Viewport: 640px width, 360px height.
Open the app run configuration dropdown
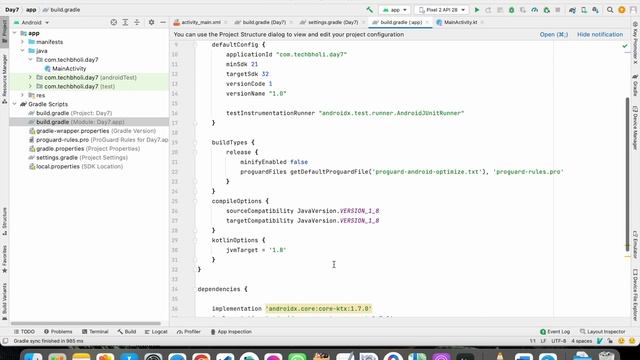tap(394, 10)
